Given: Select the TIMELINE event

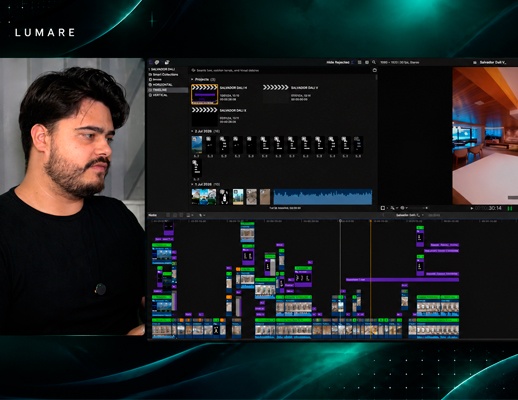Looking at the screenshot, I should coord(168,90).
